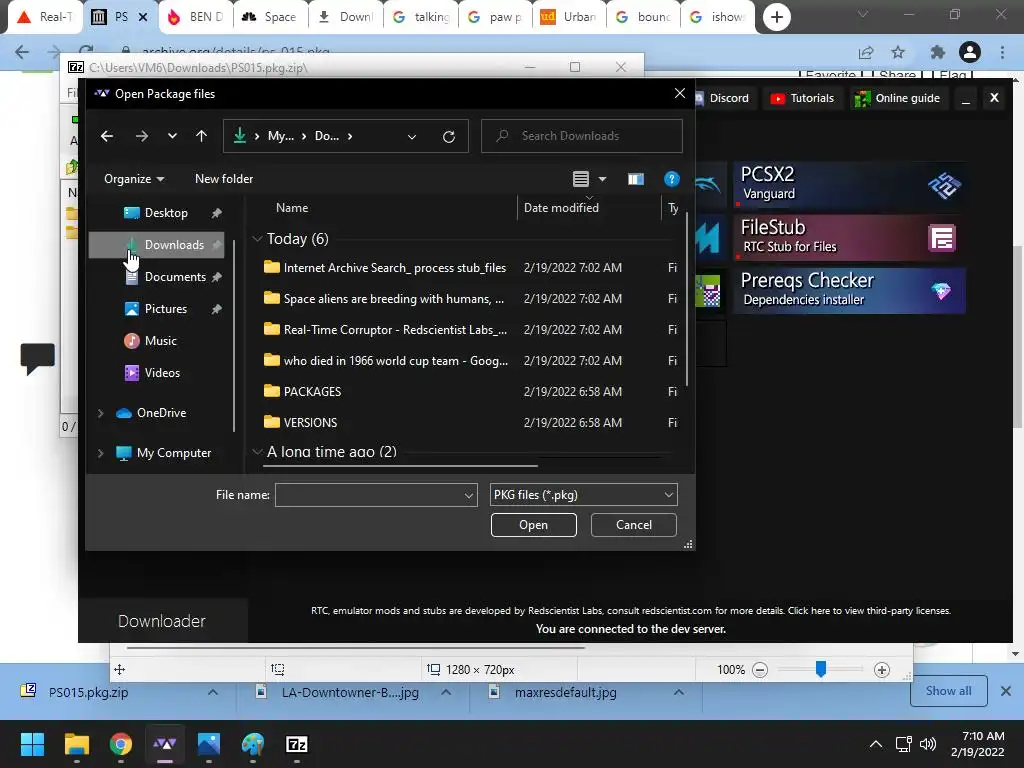The width and height of the screenshot is (1024, 768).
Task: Open the Online guide link
Action: pyautogui.click(x=898, y=98)
